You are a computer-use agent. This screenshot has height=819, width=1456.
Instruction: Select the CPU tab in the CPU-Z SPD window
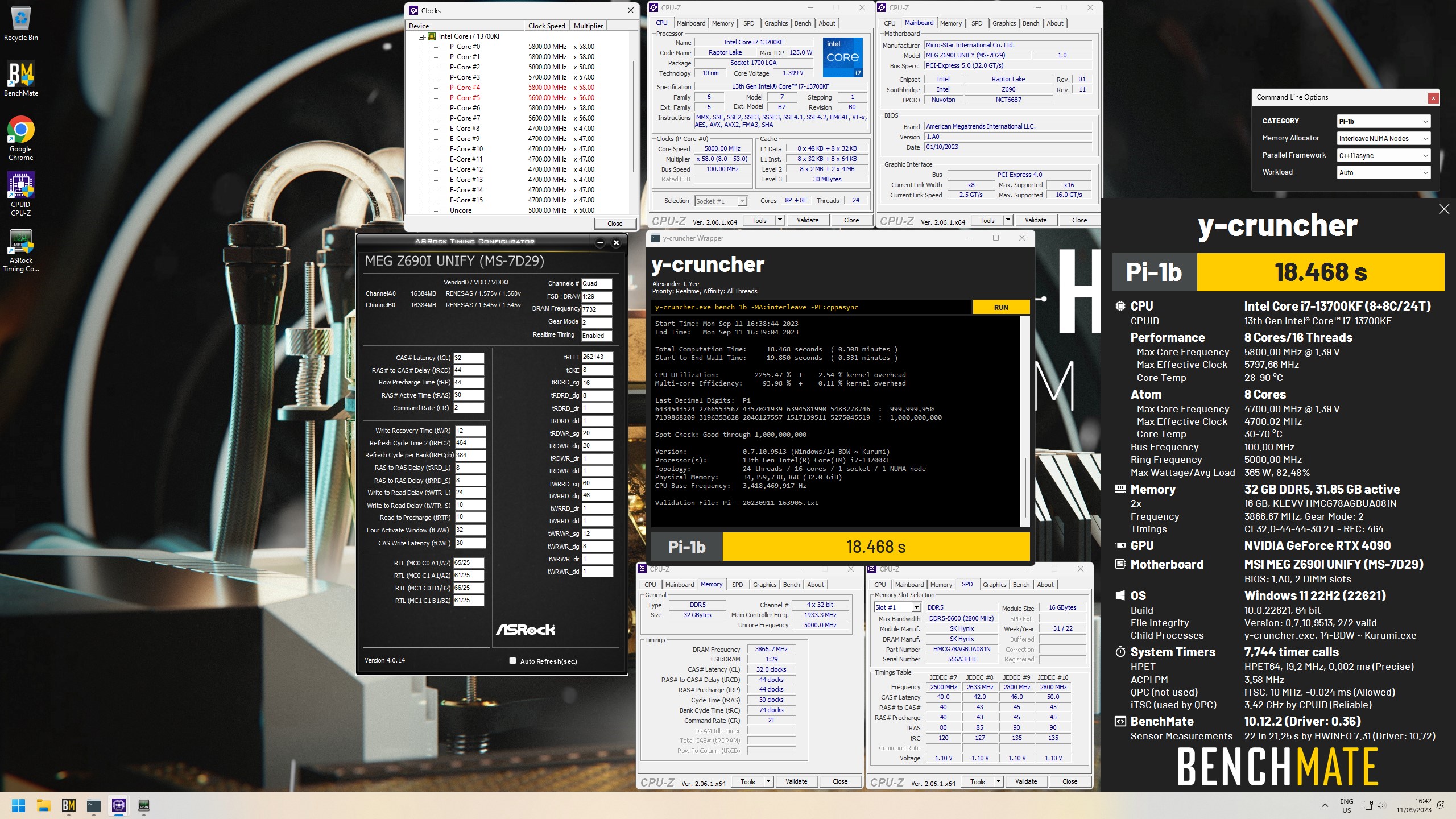click(x=880, y=585)
